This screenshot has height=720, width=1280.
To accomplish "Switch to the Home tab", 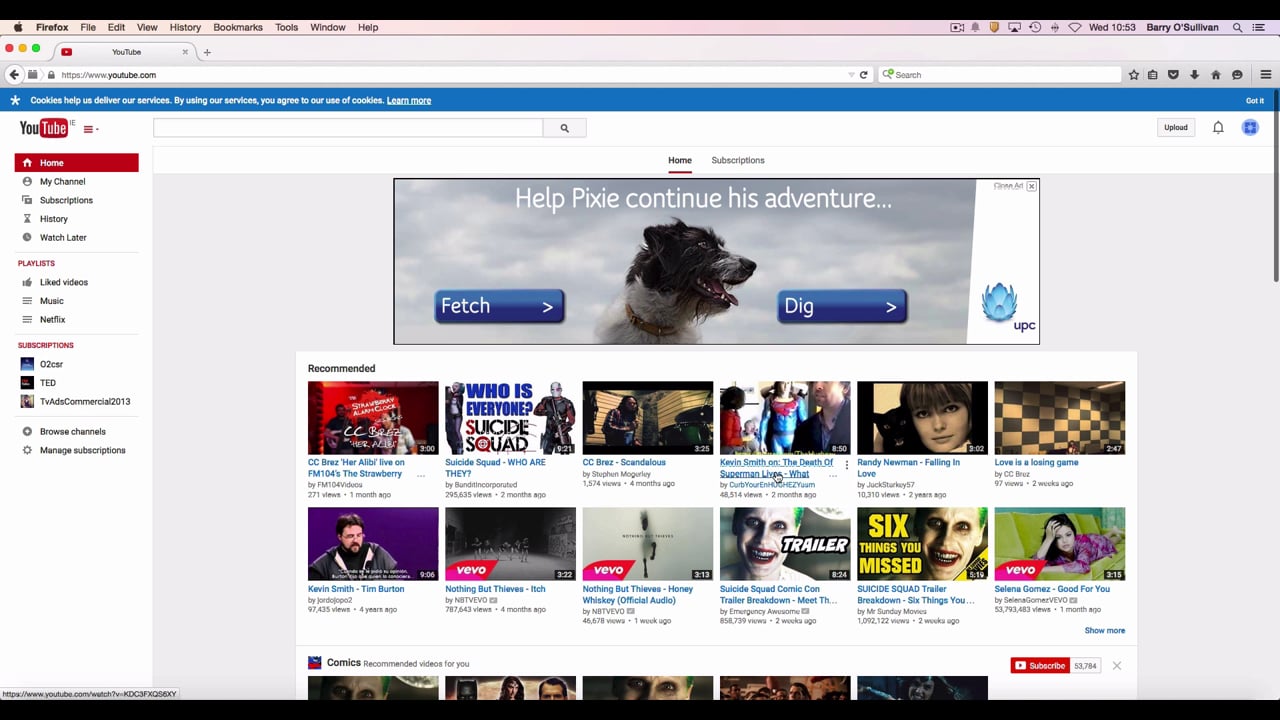I will (x=680, y=160).
